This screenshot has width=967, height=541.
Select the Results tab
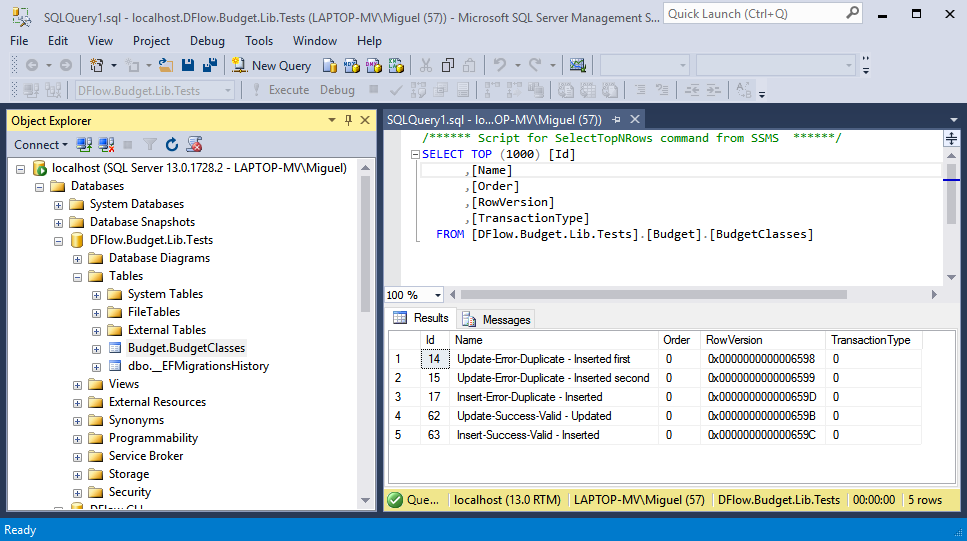pyautogui.click(x=421, y=318)
